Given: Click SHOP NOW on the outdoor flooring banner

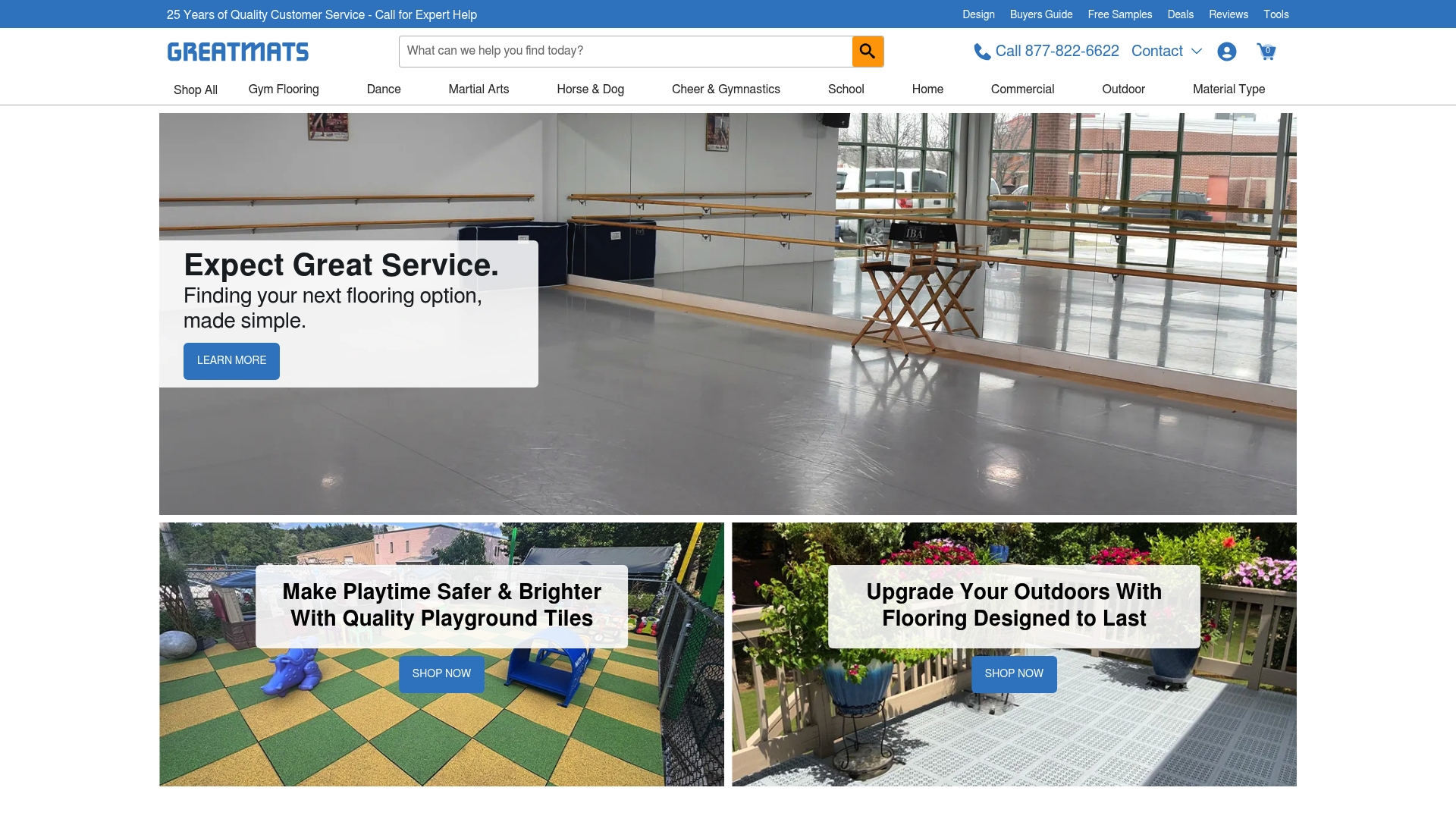Looking at the screenshot, I should pyautogui.click(x=1014, y=673).
